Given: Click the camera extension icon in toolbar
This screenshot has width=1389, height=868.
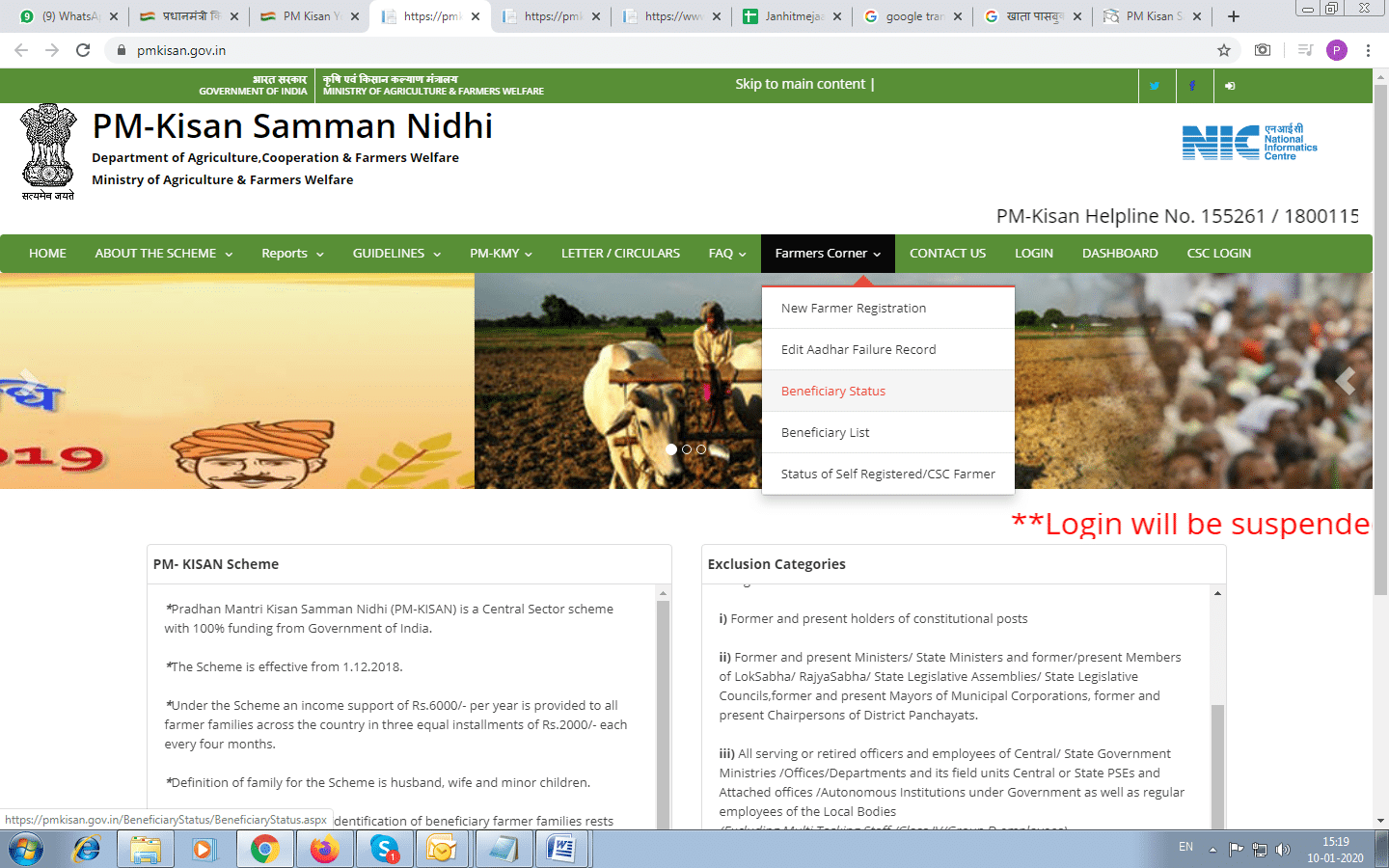Looking at the screenshot, I should [x=1263, y=50].
